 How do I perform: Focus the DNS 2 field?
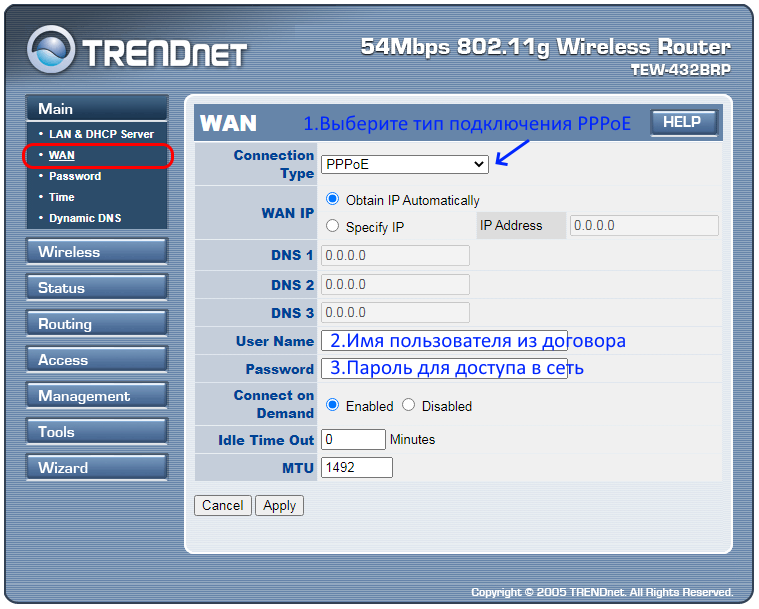coord(395,284)
